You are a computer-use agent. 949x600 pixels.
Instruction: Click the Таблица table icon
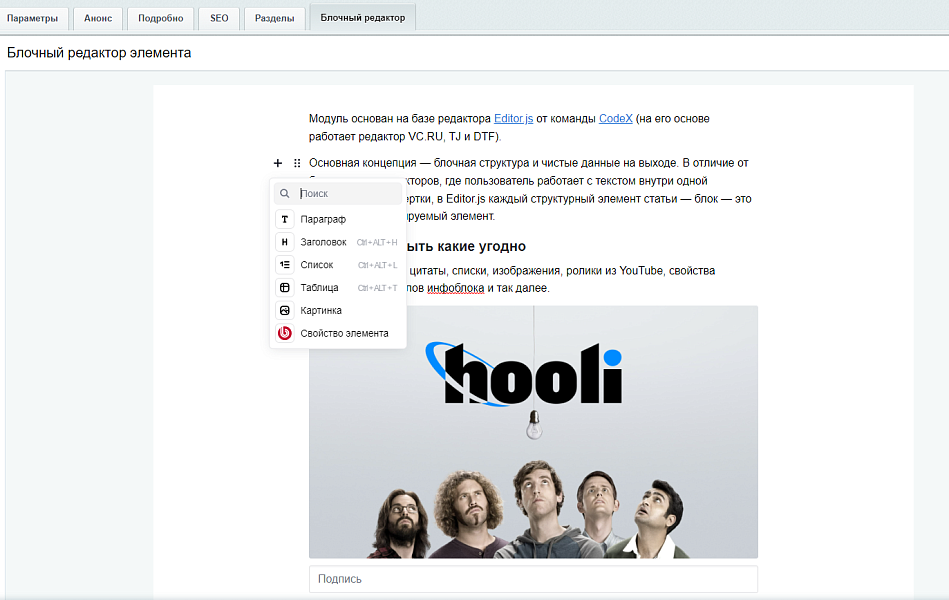pyautogui.click(x=285, y=288)
